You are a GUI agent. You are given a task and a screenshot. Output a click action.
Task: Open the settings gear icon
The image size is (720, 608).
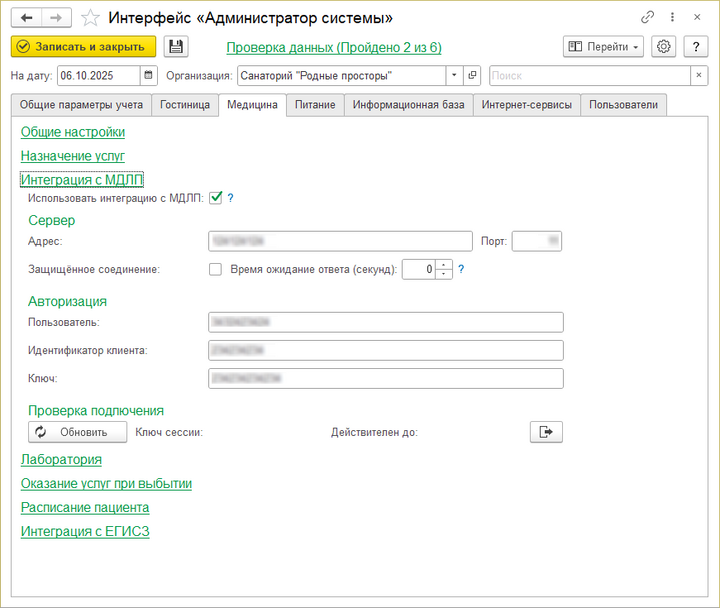point(663,47)
